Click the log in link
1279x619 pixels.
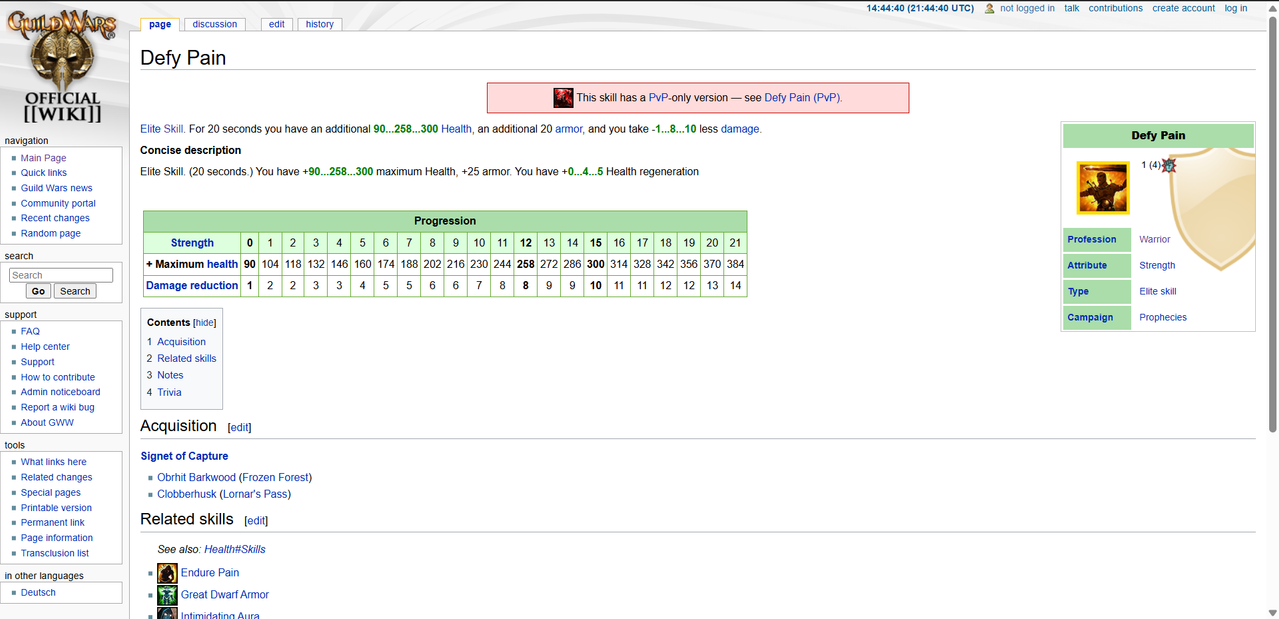pyautogui.click(x=1236, y=8)
